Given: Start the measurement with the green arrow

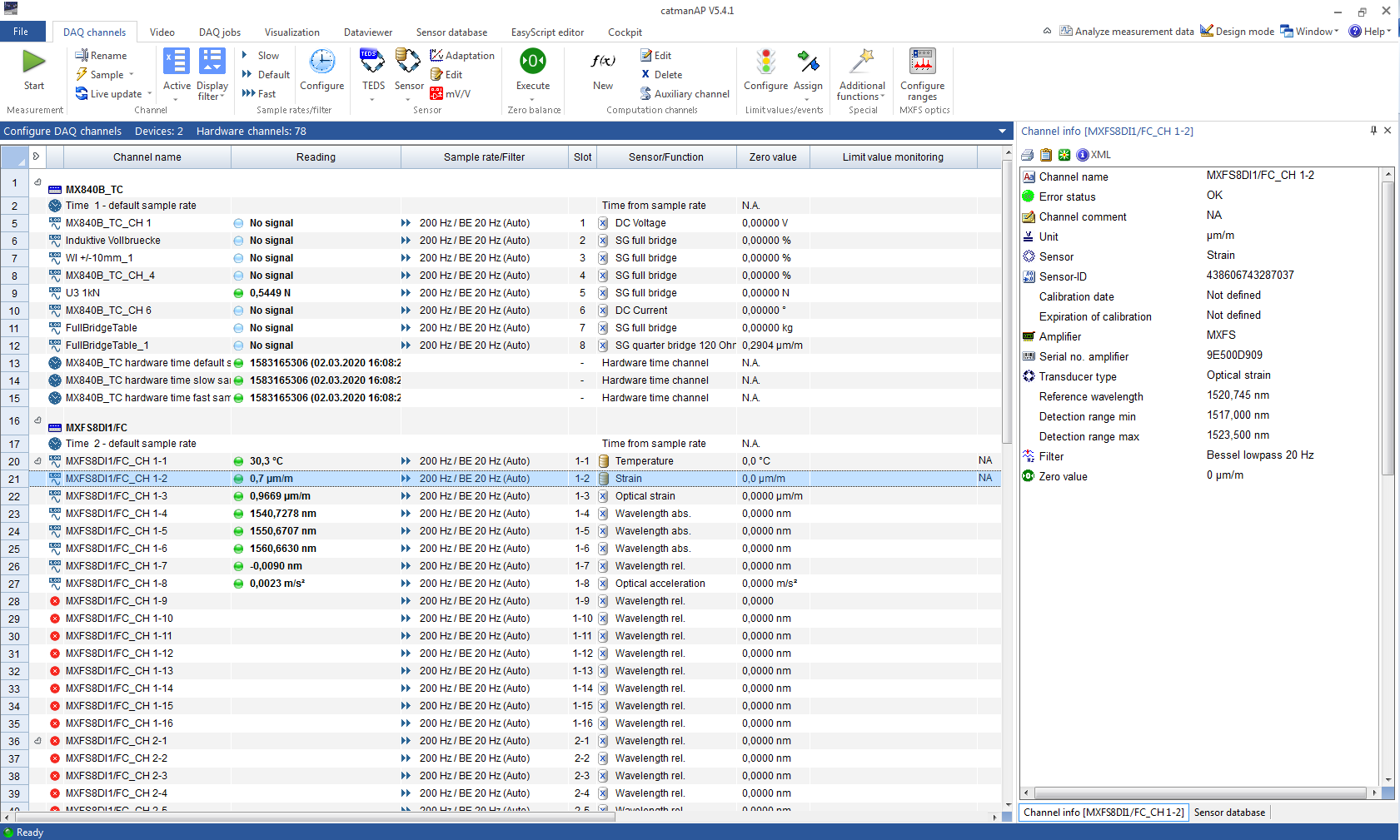Looking at the screenshot, I should click(x=34, y=62).
